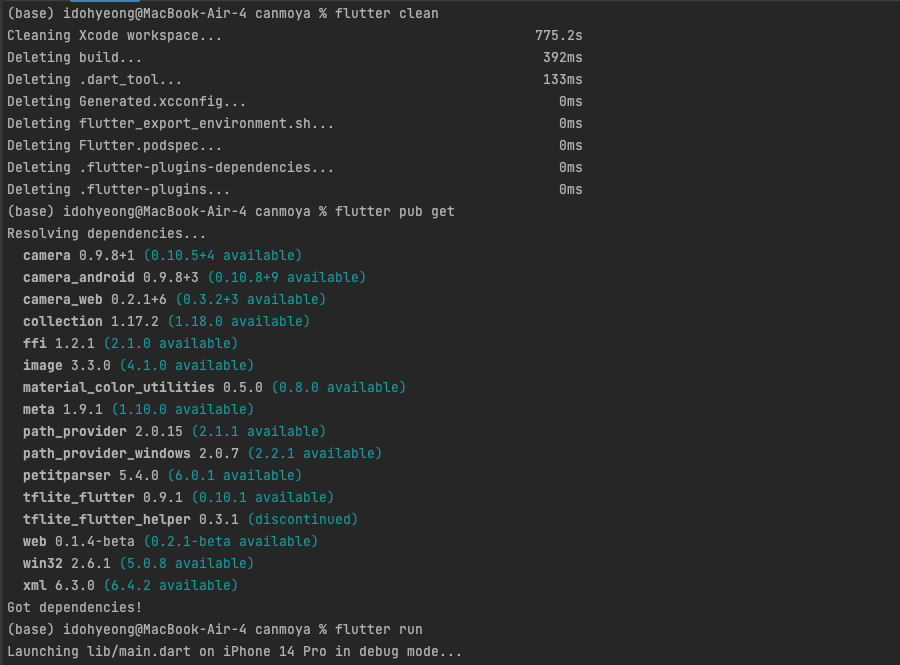Select 'Deleting .flutter-plugins-dependencies...' line
Screen dimensions: 900x665
[x=170, y=168]
